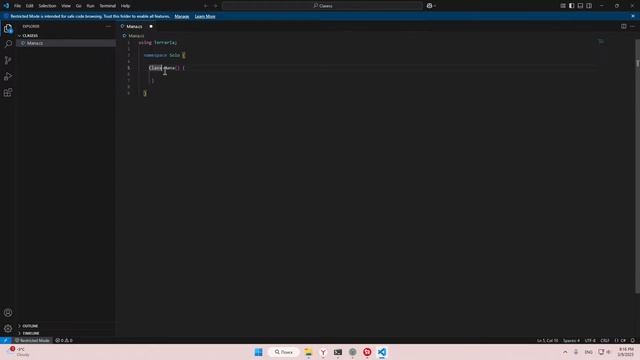This screenshot has height=360, width=640.
Task: Open the Explorer view in activity bar
Action: pos(8,29)
